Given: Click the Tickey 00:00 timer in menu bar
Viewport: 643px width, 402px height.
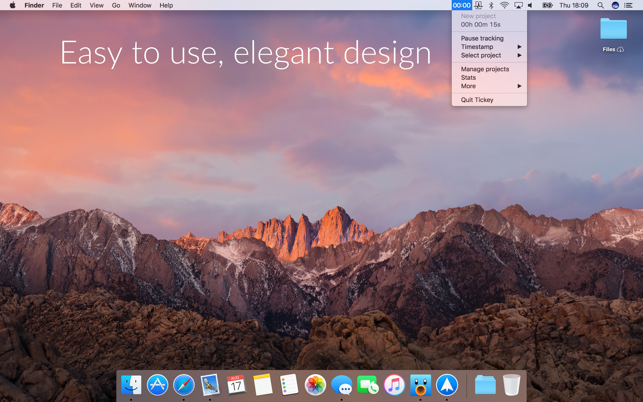Looking at the screenshot, I should 461,5.
